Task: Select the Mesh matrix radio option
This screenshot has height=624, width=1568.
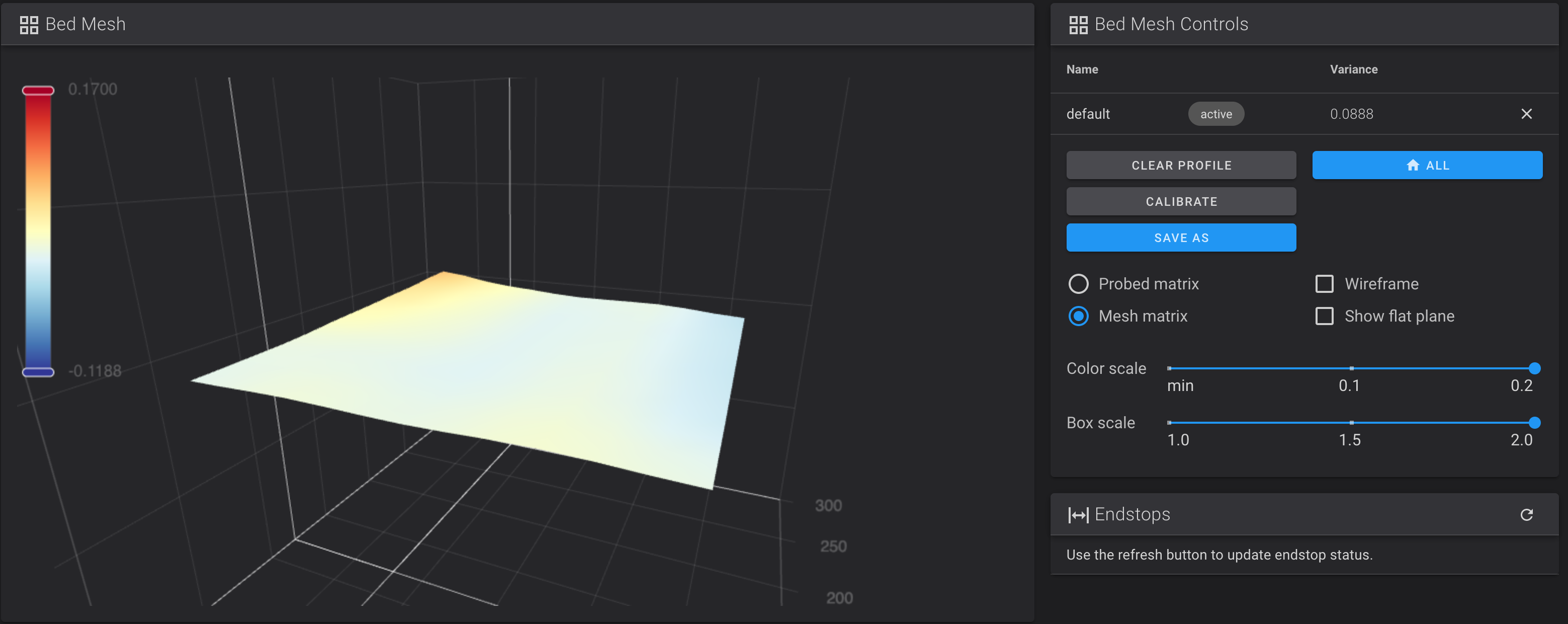Action: [1078, 316]
